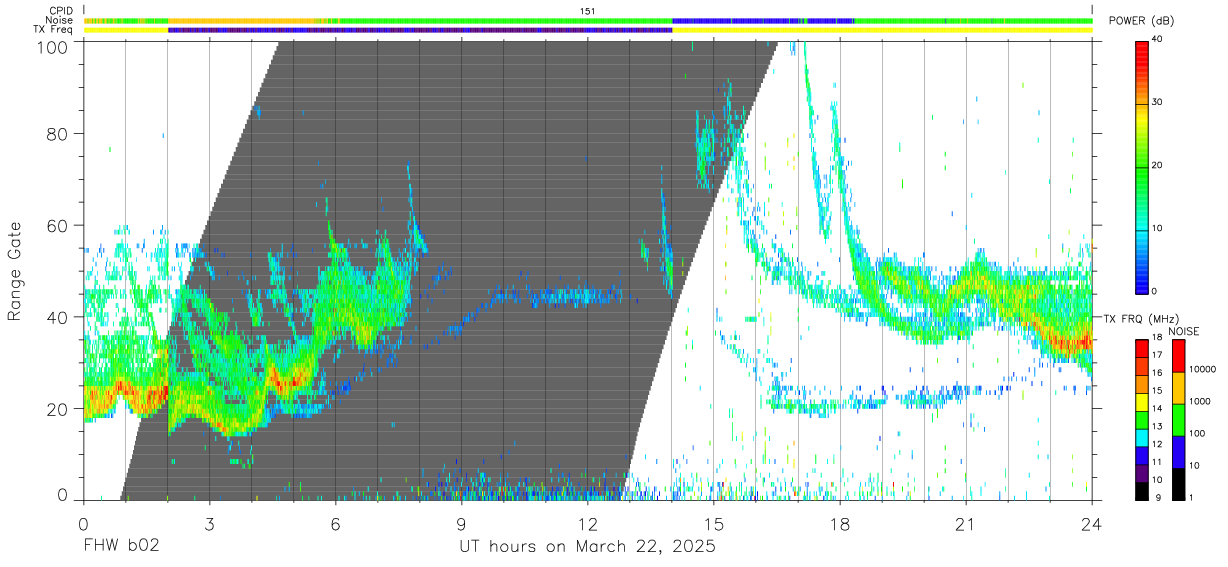
Task: Click the 100 tick on Range Gate axis
Action: point(54,46)
